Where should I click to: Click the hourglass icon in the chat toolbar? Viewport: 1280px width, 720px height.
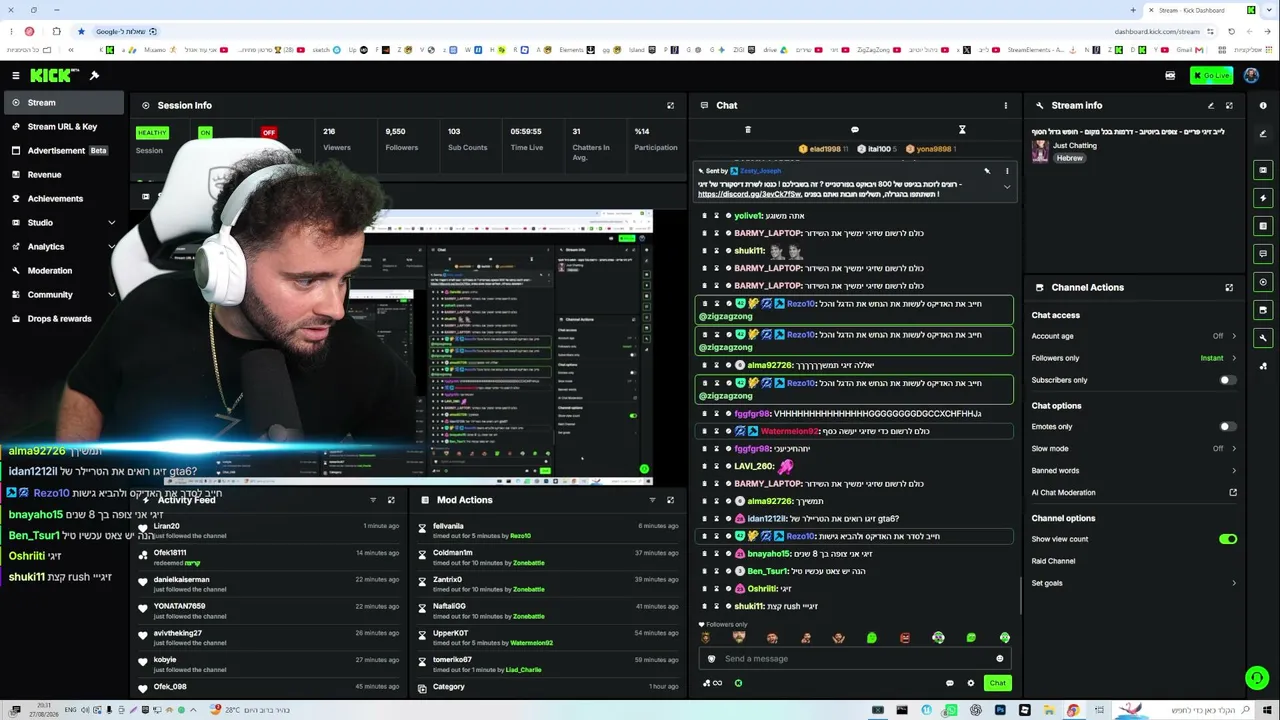point(962,130)
